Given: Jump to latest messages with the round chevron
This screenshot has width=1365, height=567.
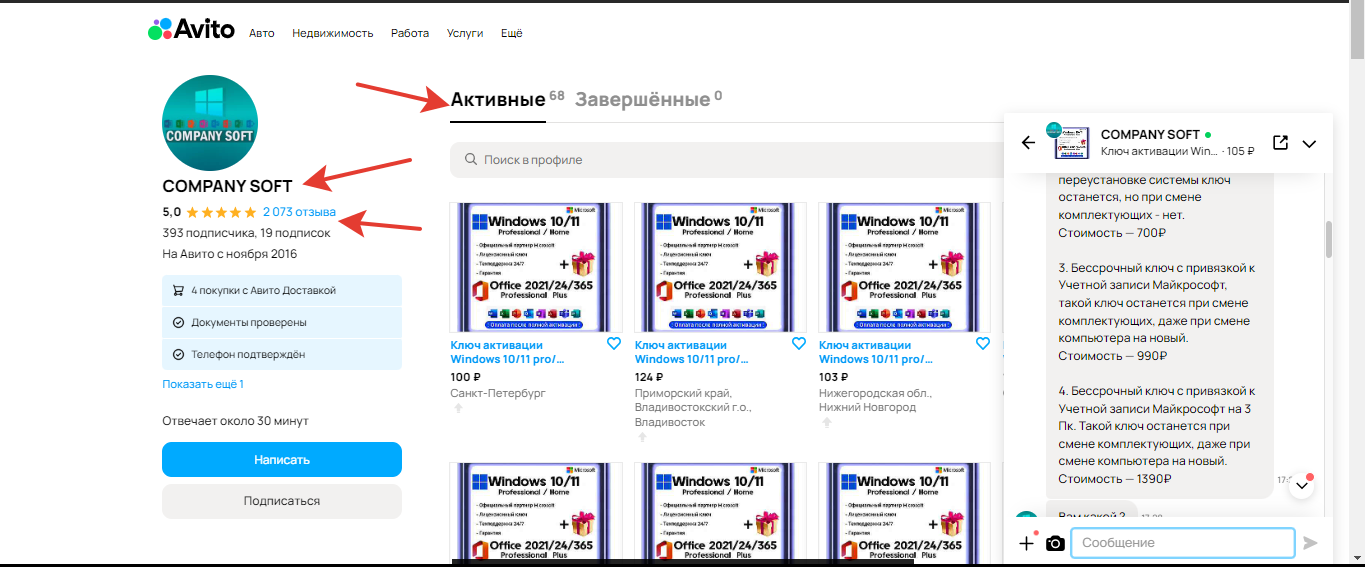Looking at the screenshot, I should pos(1301,485).
